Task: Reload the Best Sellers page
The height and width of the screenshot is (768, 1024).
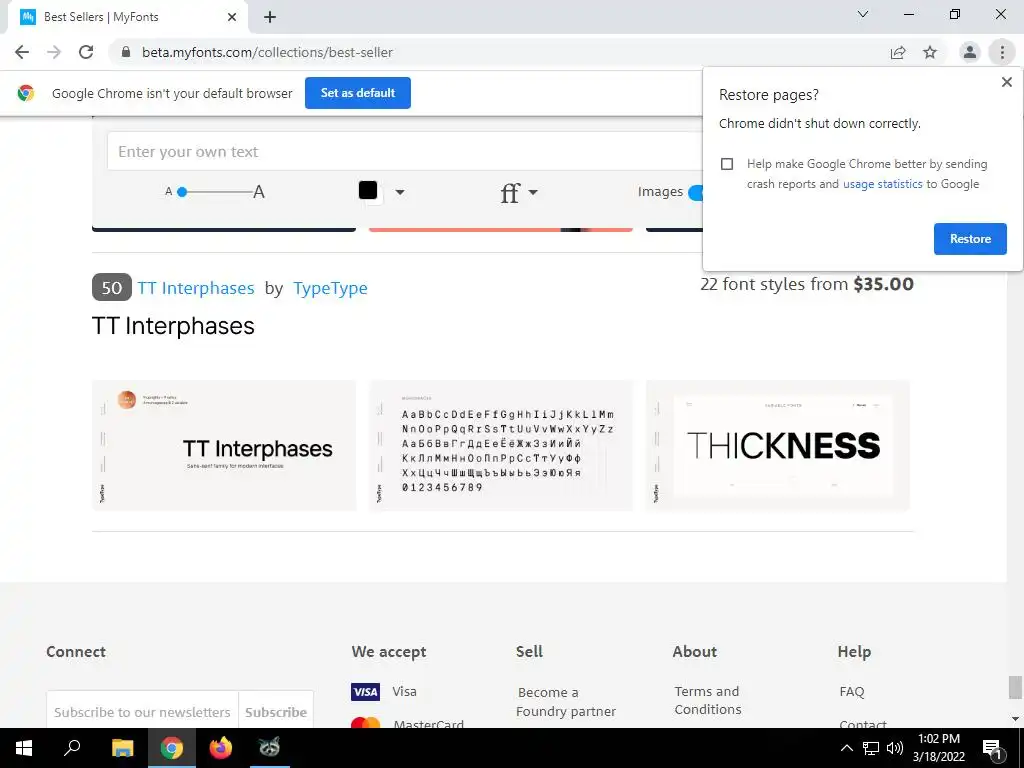Action: pos(86,52)
